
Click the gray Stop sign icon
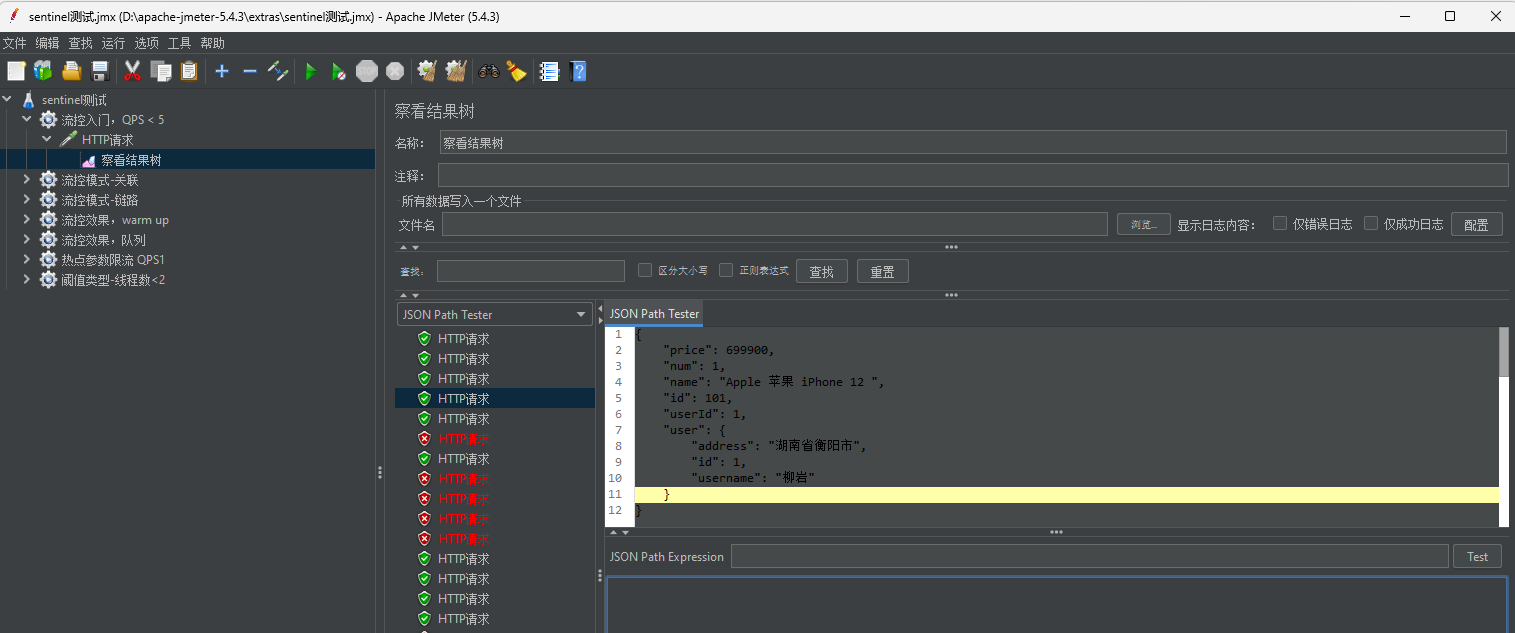367,71
